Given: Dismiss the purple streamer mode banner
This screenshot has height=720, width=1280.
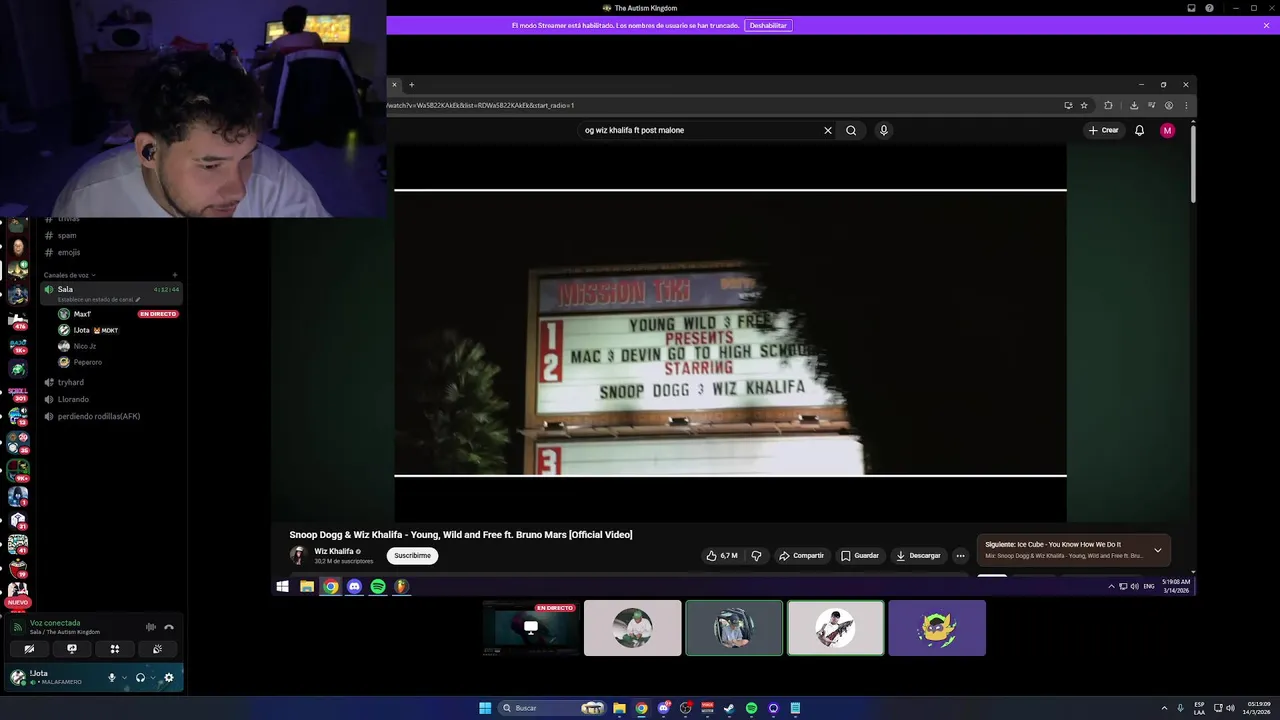Looking at the screenshot, I should [x=1266, y=25].
